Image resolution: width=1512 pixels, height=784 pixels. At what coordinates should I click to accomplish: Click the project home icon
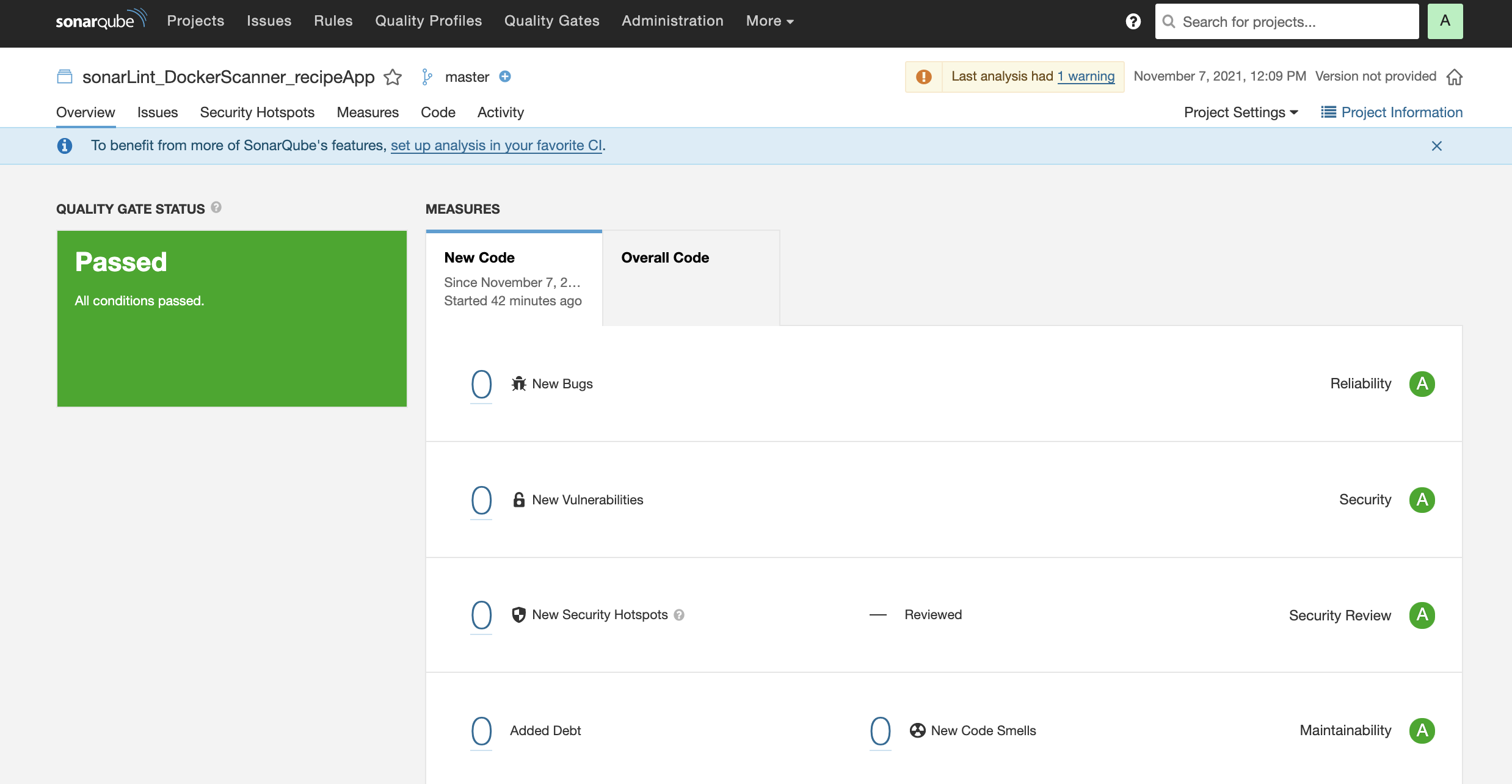(1455, 77)
